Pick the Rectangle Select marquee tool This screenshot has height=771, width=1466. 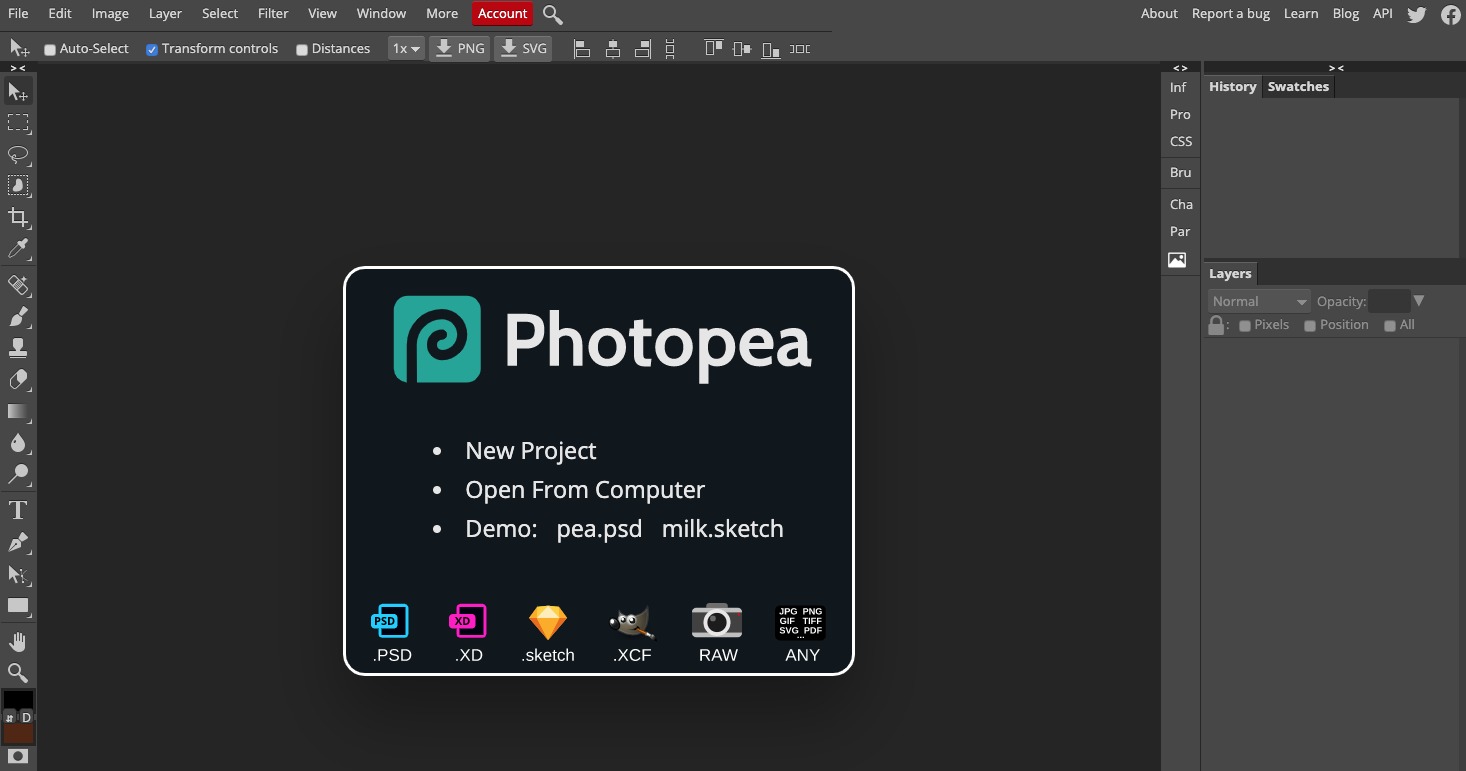pyautogui.click(x=18, y=123)
